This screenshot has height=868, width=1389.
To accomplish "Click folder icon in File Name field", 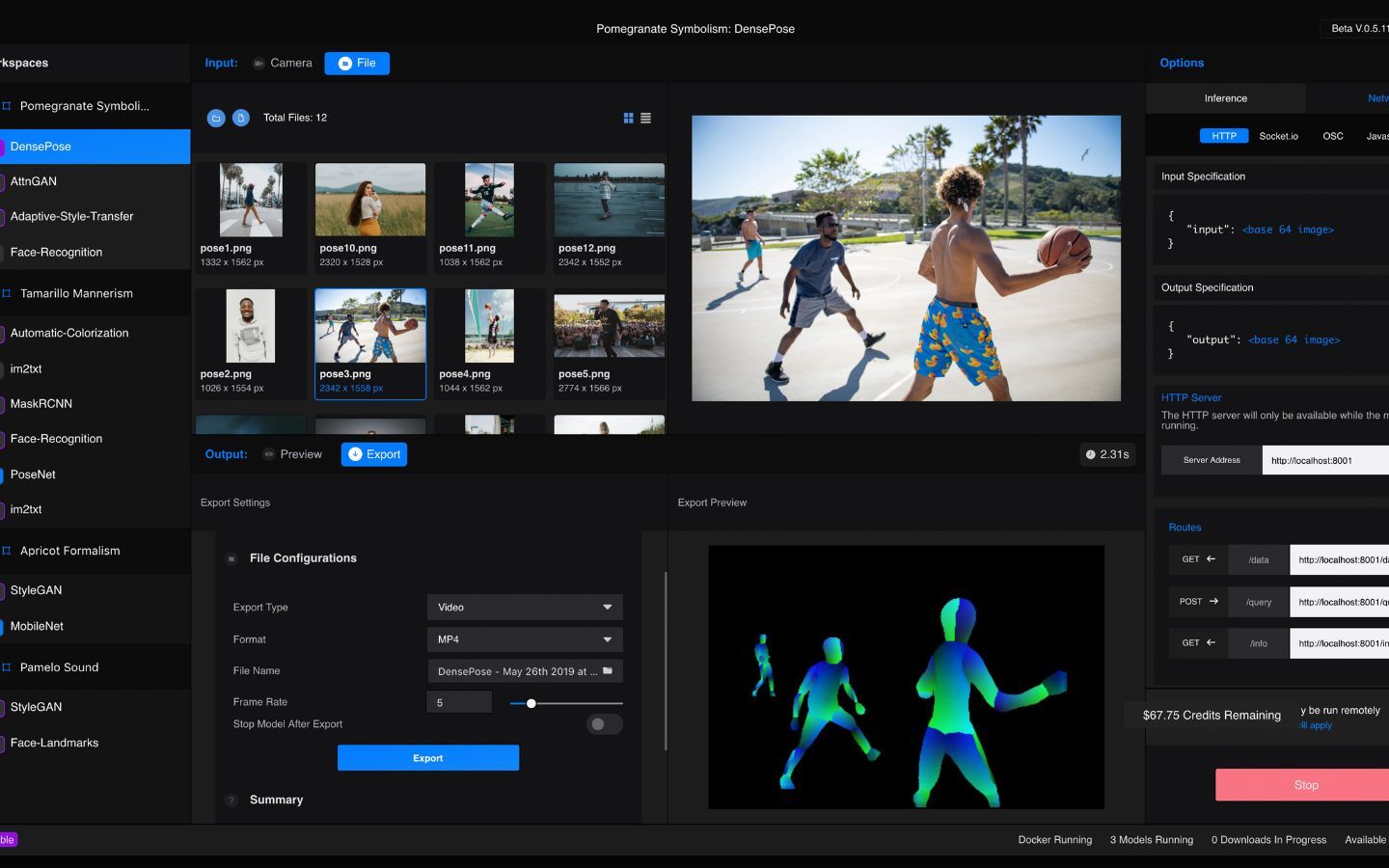I will pos(608,671).
